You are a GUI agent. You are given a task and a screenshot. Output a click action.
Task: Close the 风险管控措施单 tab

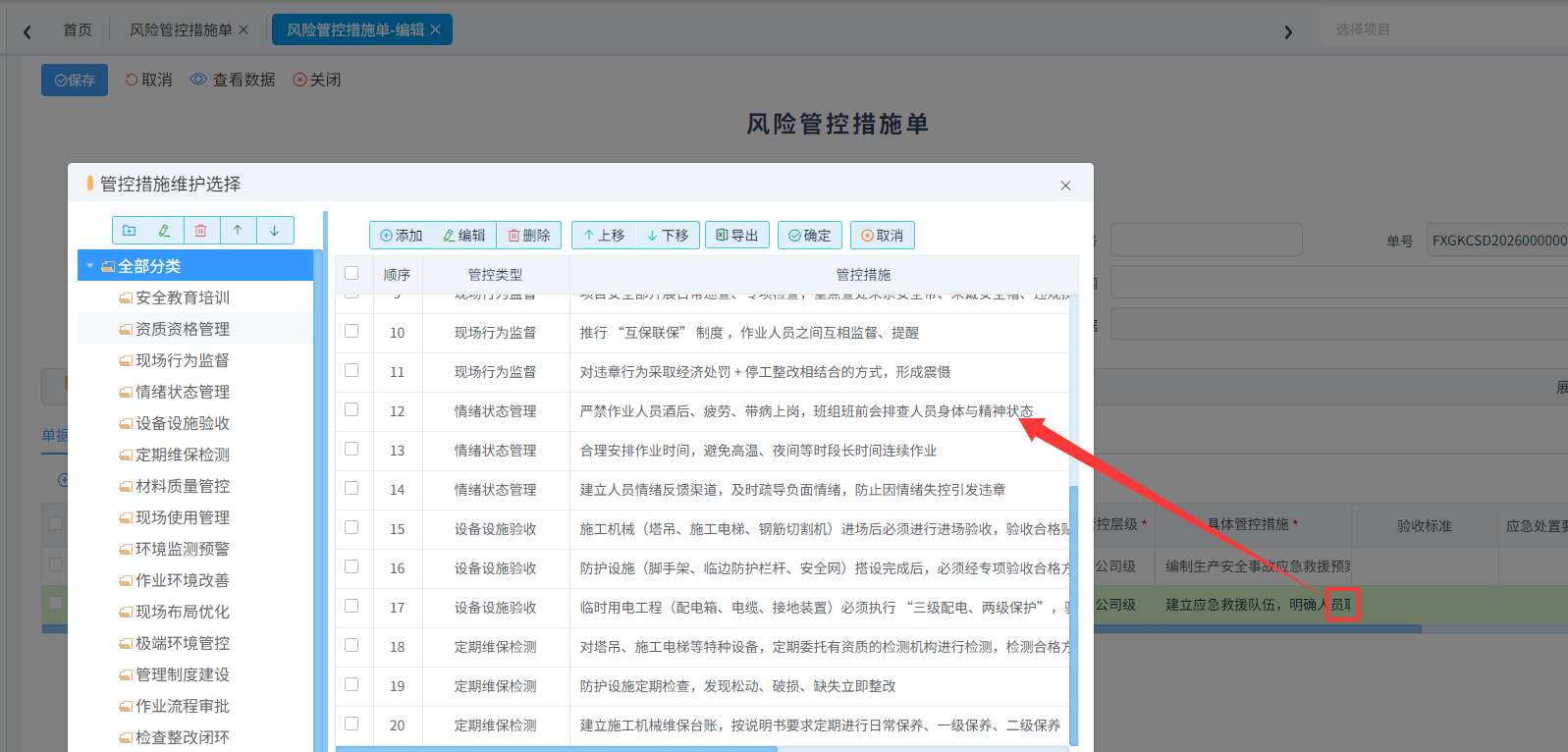[243, 30]
